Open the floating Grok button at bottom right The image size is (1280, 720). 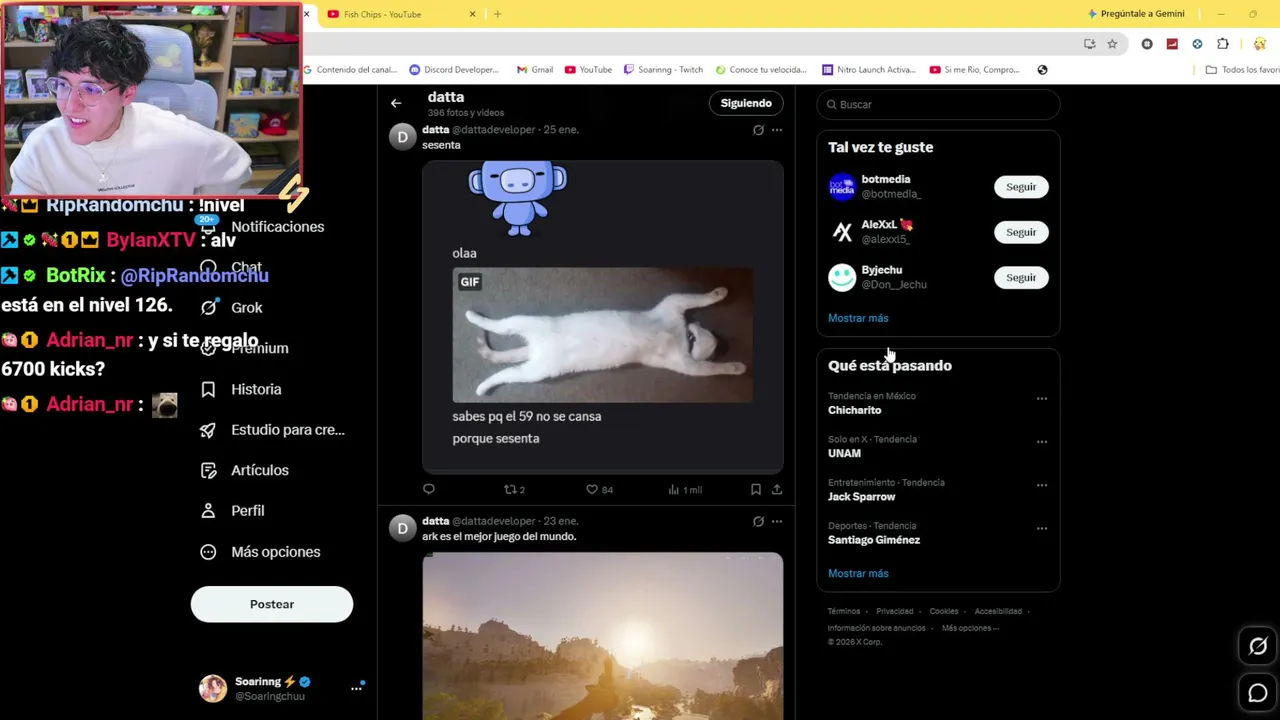pyautogui.click(x=1258, y=647)
